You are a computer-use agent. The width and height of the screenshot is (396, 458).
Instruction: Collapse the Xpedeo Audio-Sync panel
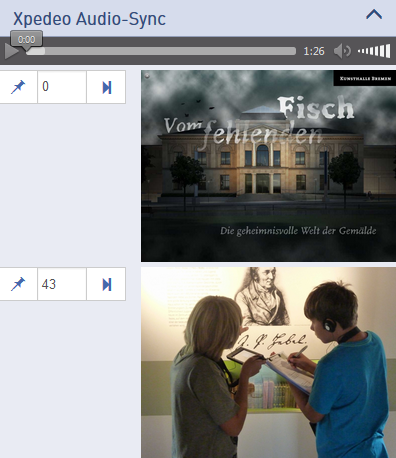tap(374, 15)
